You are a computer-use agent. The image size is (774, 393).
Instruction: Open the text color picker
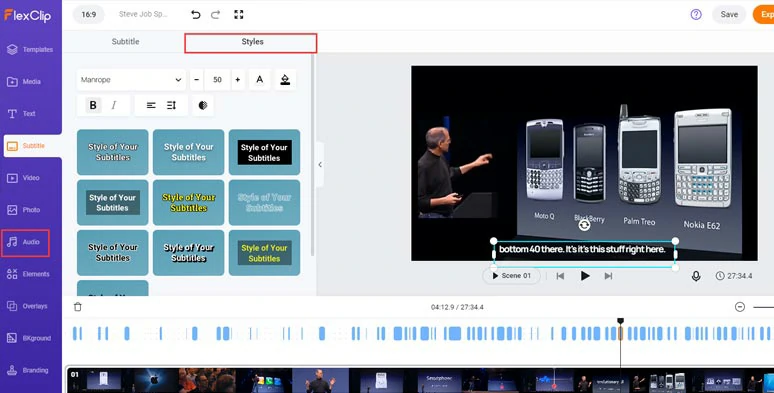click(x=260, y=79)
